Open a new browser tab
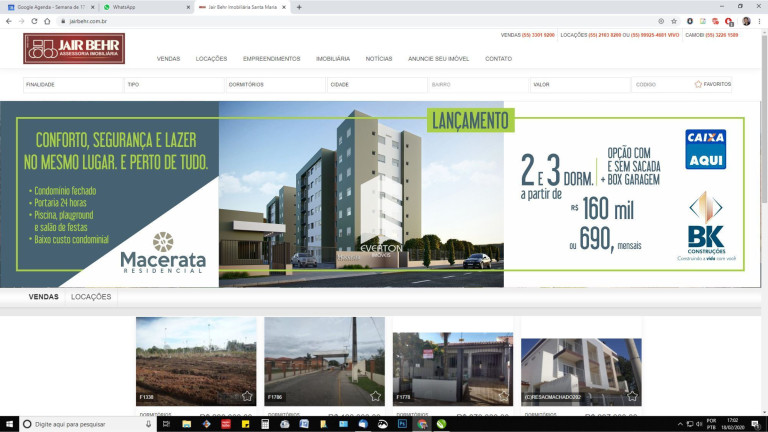The width and height of the screenshot is (768, 432). pos(299,7)
